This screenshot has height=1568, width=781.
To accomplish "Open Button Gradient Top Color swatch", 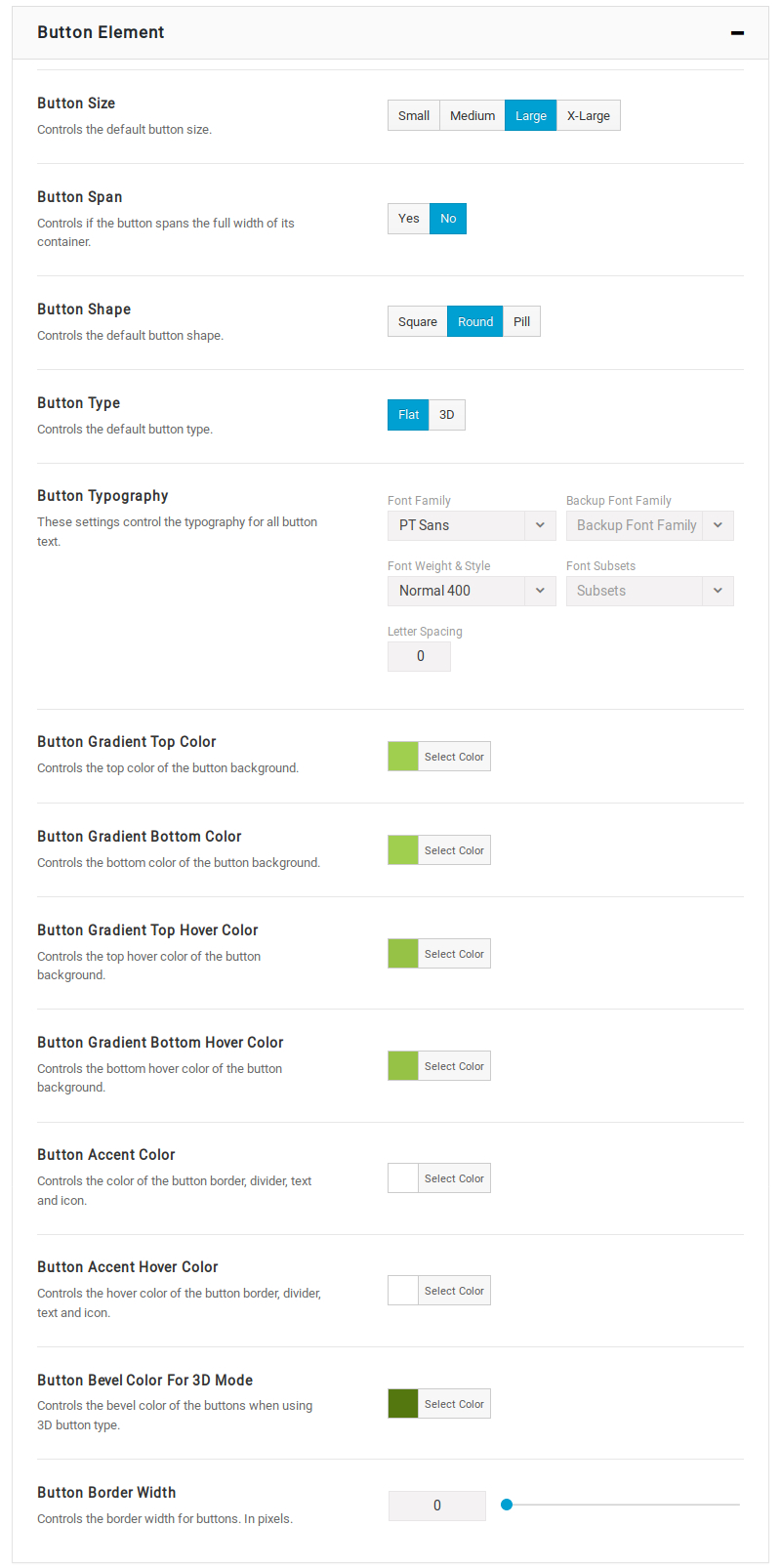I will click(403, 757).
